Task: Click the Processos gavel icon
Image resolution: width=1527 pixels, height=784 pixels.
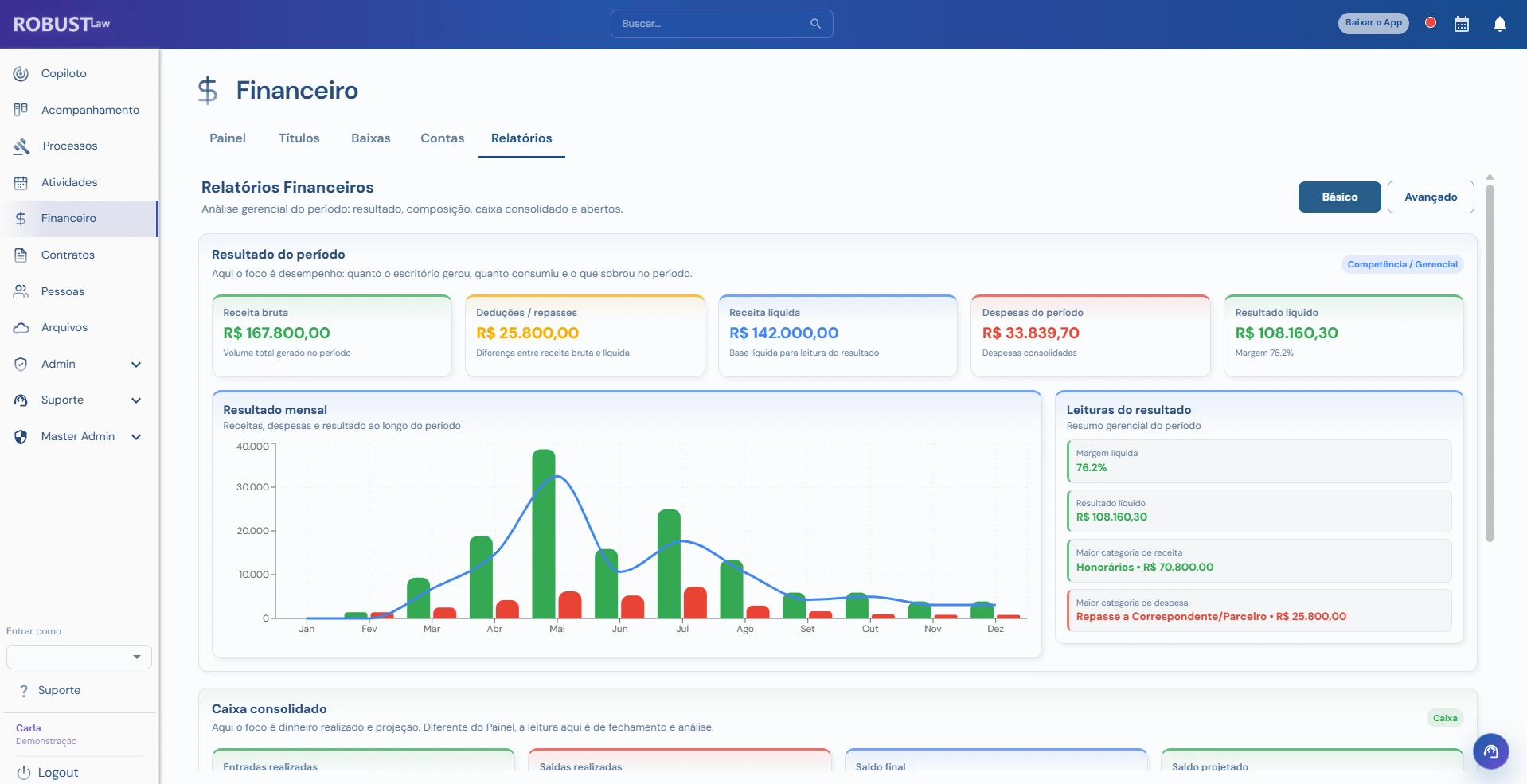Action: pyautogui.click(x=21, y=146)
